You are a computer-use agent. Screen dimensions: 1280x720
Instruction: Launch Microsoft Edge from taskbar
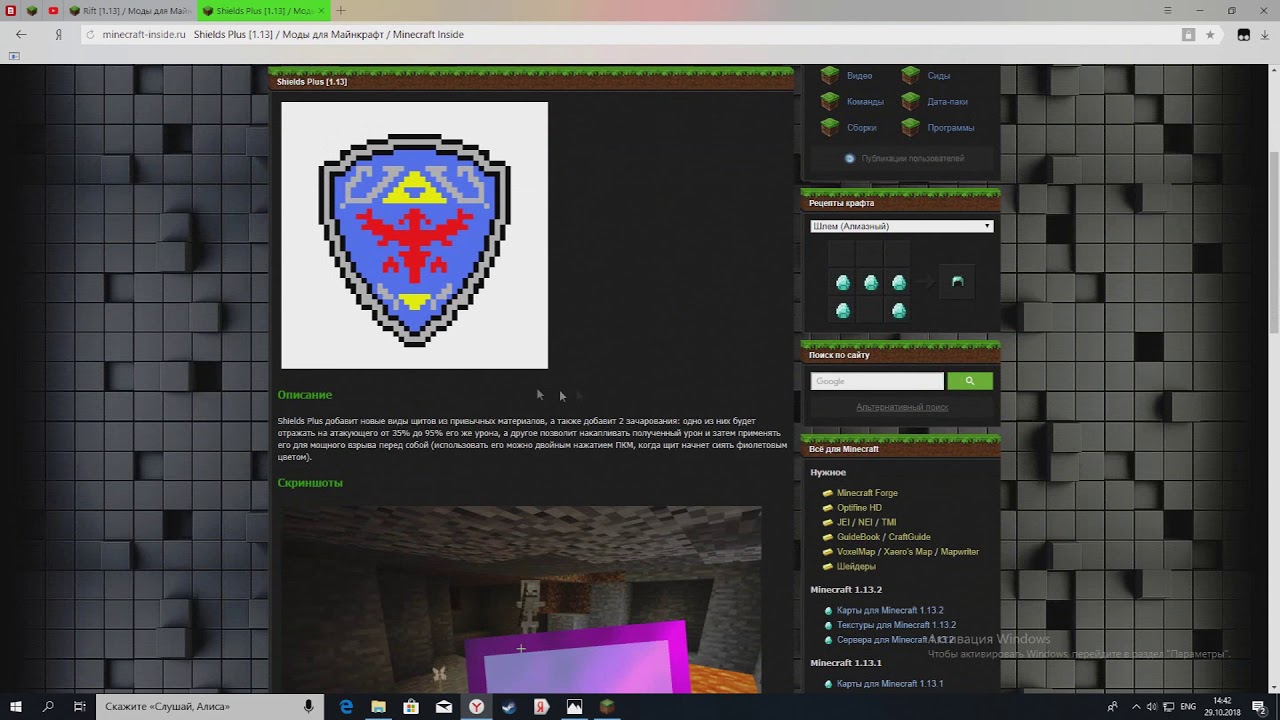coord(346,707)
